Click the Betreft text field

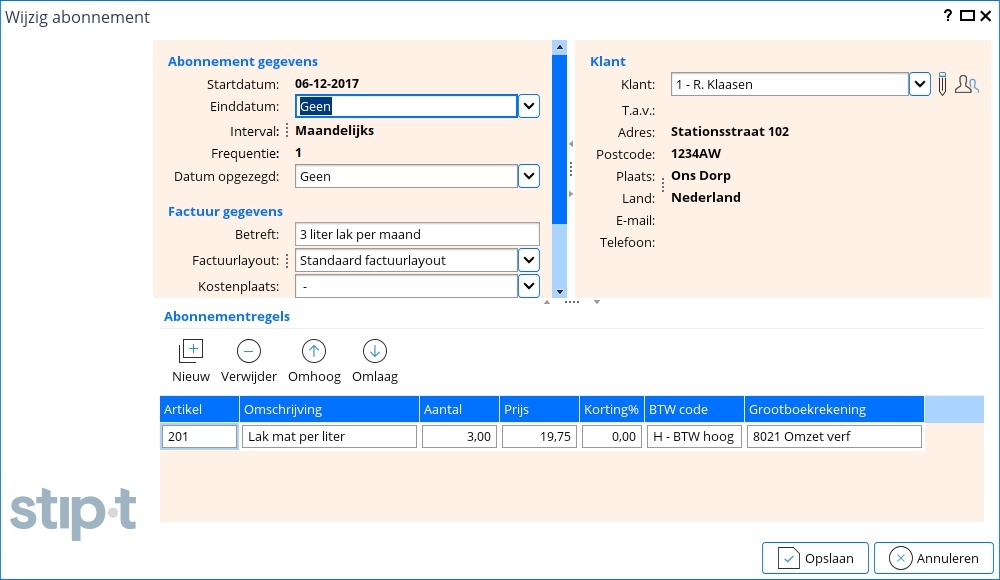417,235
